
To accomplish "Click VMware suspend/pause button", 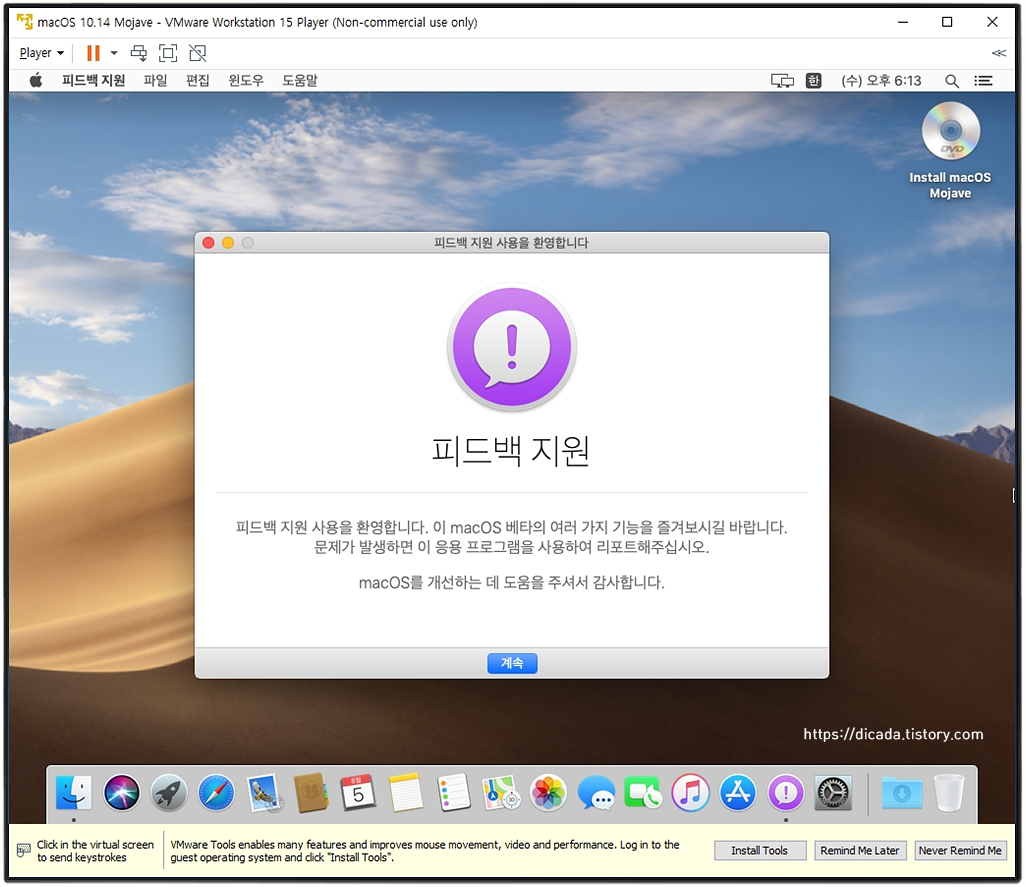I will (x=94, y=53).
